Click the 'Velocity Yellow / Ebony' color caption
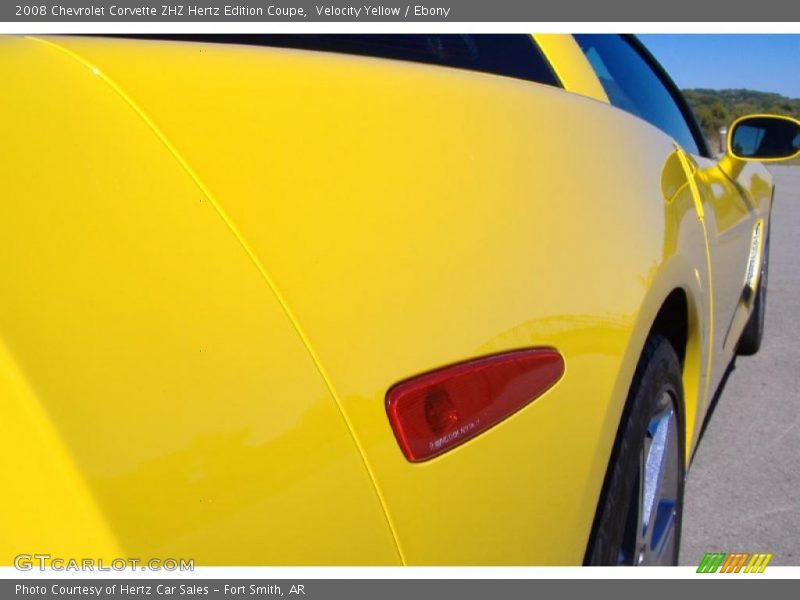This screenshot has width=800, height=600. [383, 11]
